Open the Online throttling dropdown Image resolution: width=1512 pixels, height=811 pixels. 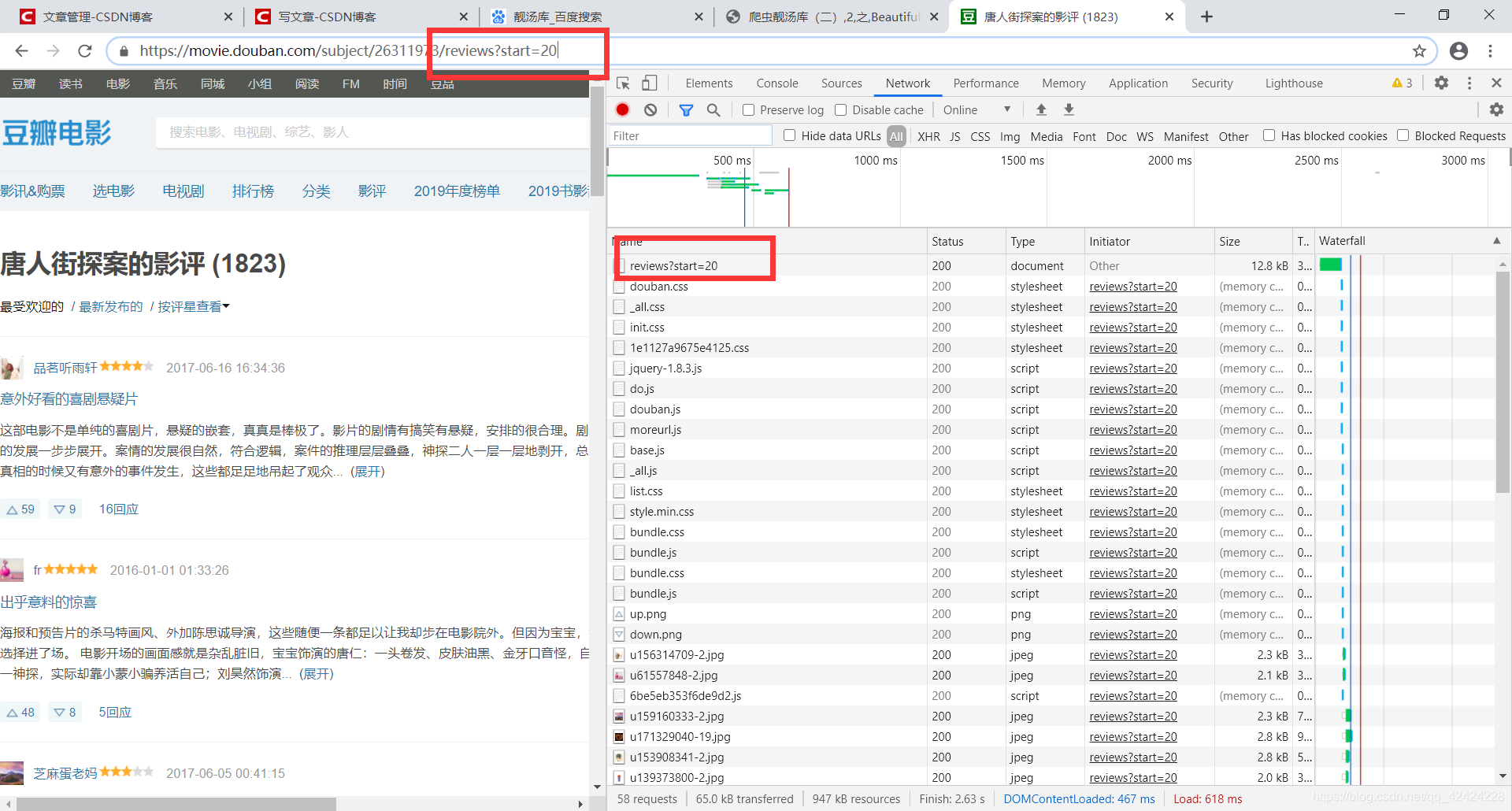pyautogui.click(x=976, y=110)
